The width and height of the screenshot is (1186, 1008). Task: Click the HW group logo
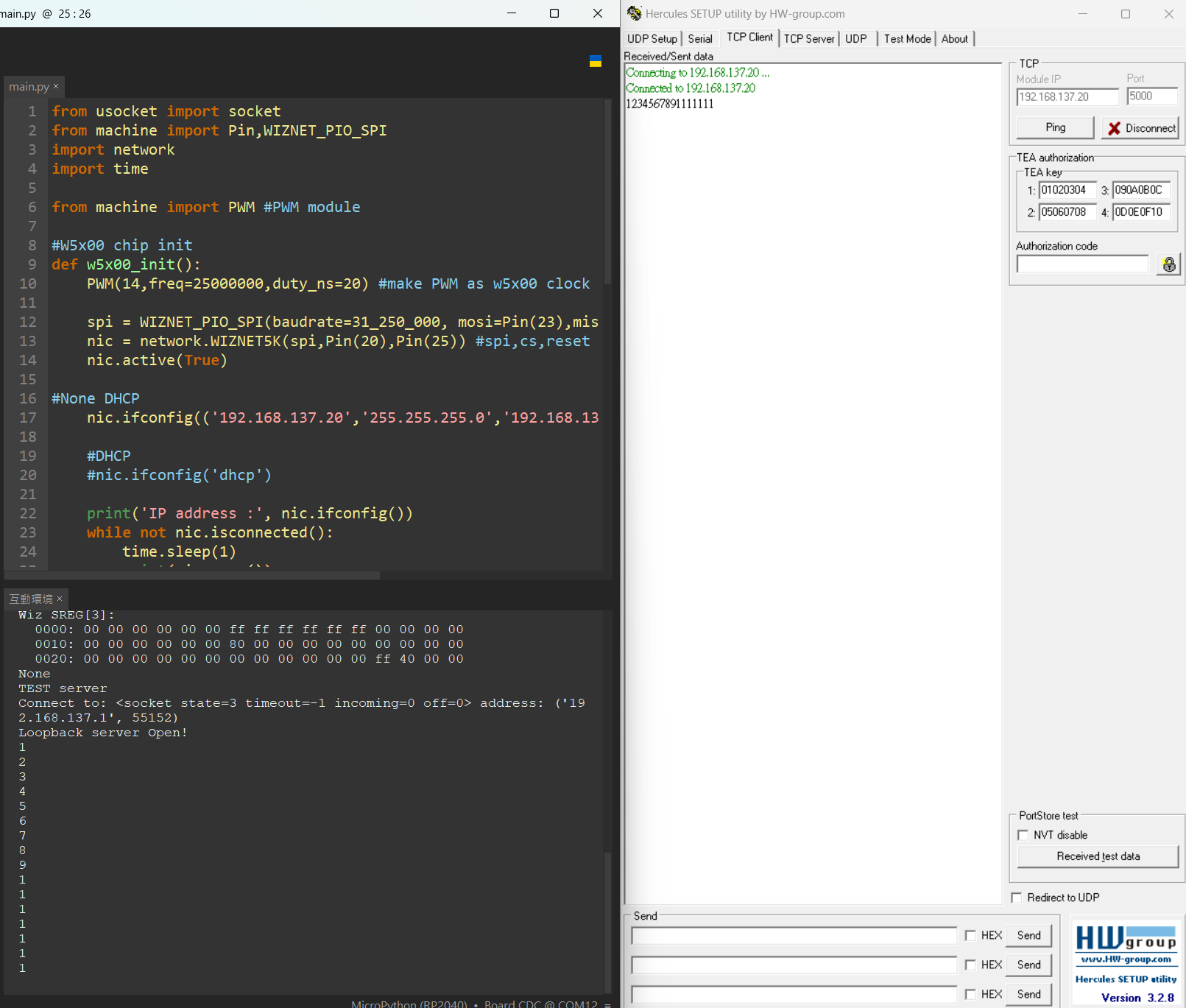pos(1126,938)
